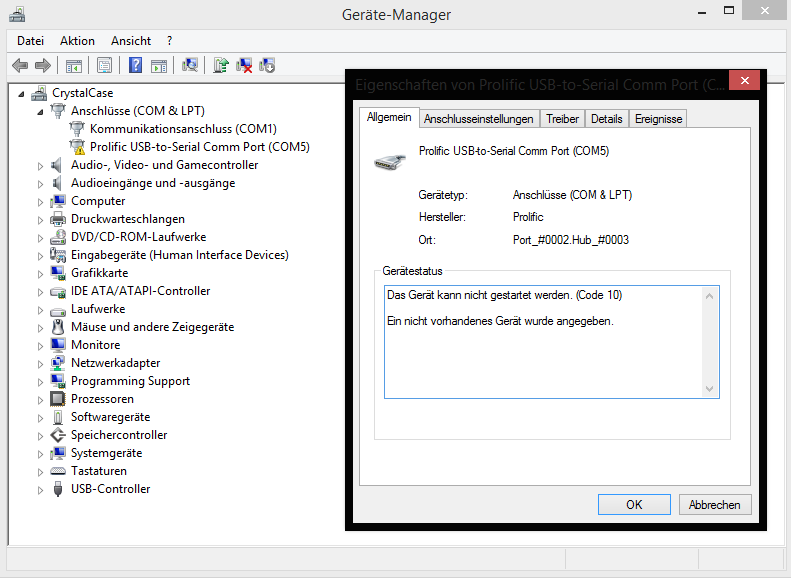Click the Speichercontroller icon

pyautogui.click(x=58, y=435)
